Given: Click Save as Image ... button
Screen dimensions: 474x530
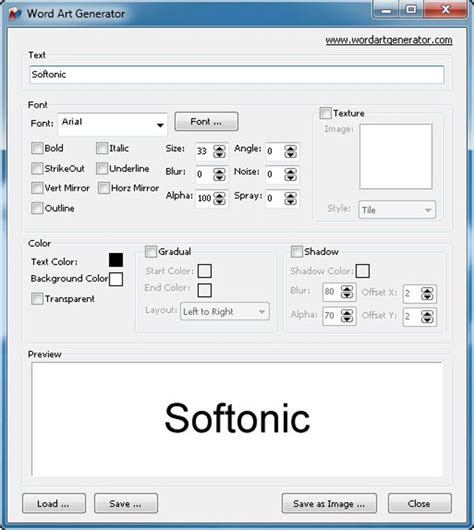Looking at the screenshot, I should tap(329, 503).
